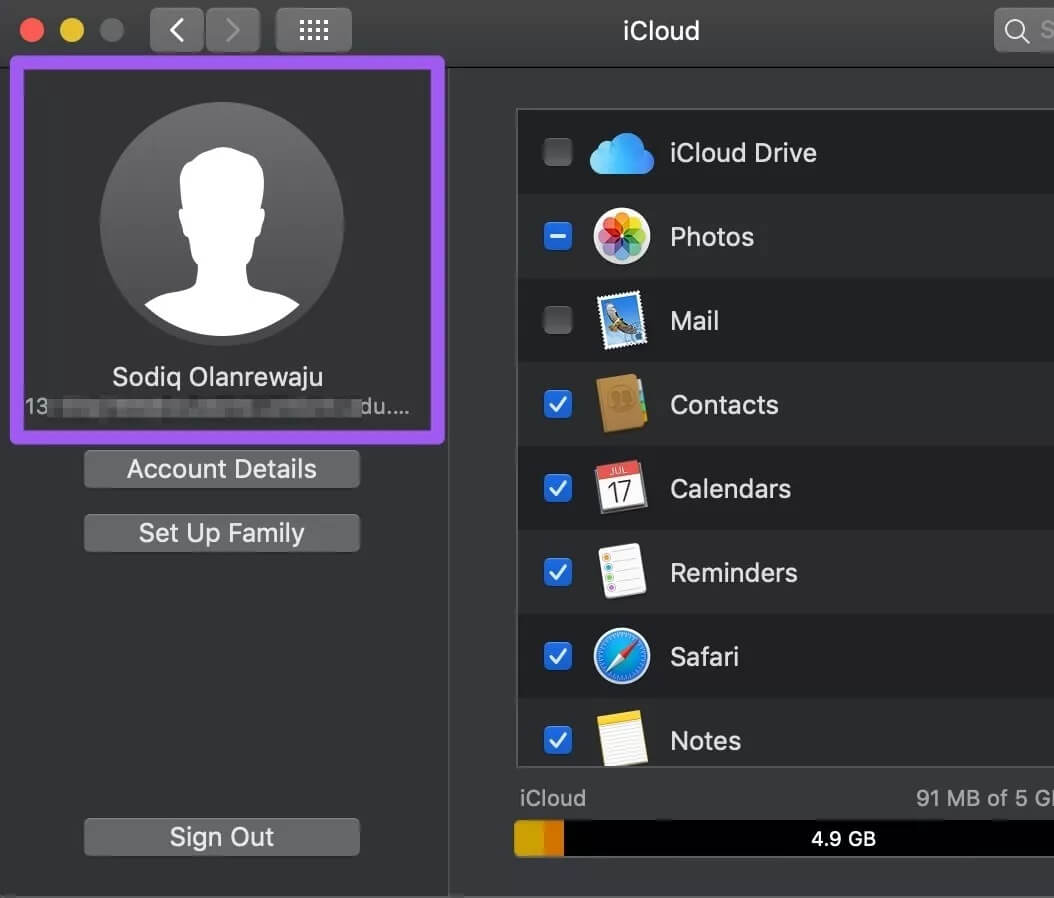Click the Set Up Family button

(222, 533)
